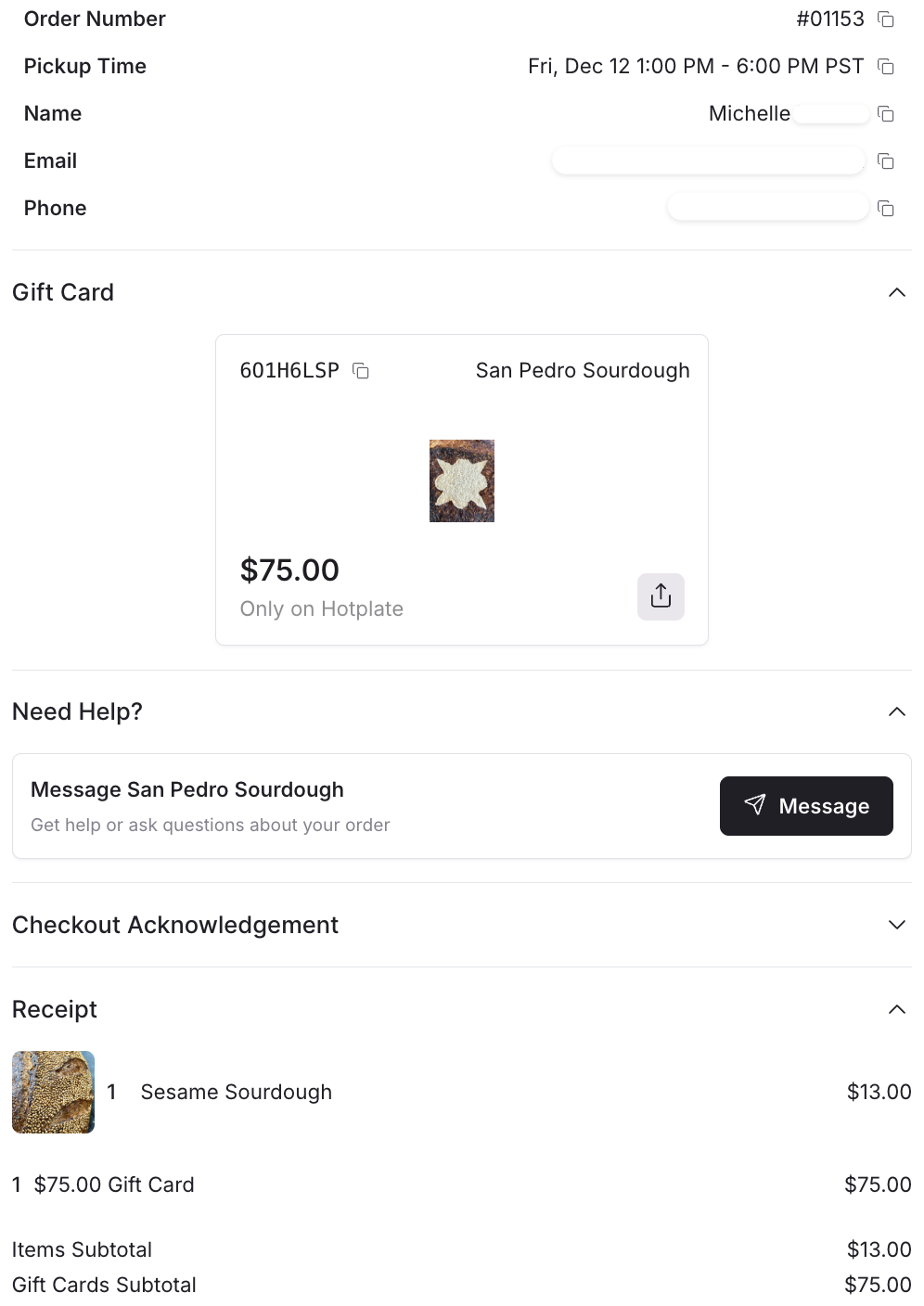The width and height of the screenshot is (924, 1306).
Task: Open the gift card image thumbnail
Action: (x=462, y=480)
